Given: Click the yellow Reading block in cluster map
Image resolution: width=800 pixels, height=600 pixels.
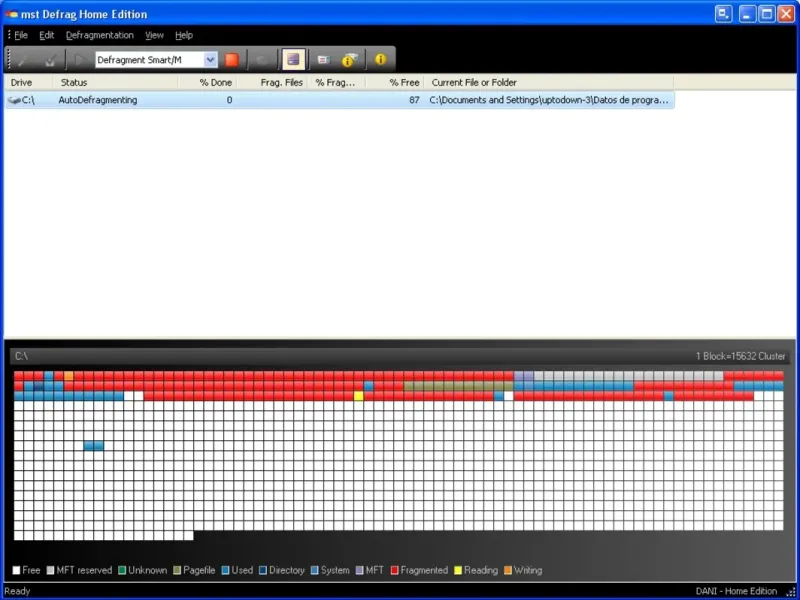Looking at the screenshot, I should (x=359, y=396).
